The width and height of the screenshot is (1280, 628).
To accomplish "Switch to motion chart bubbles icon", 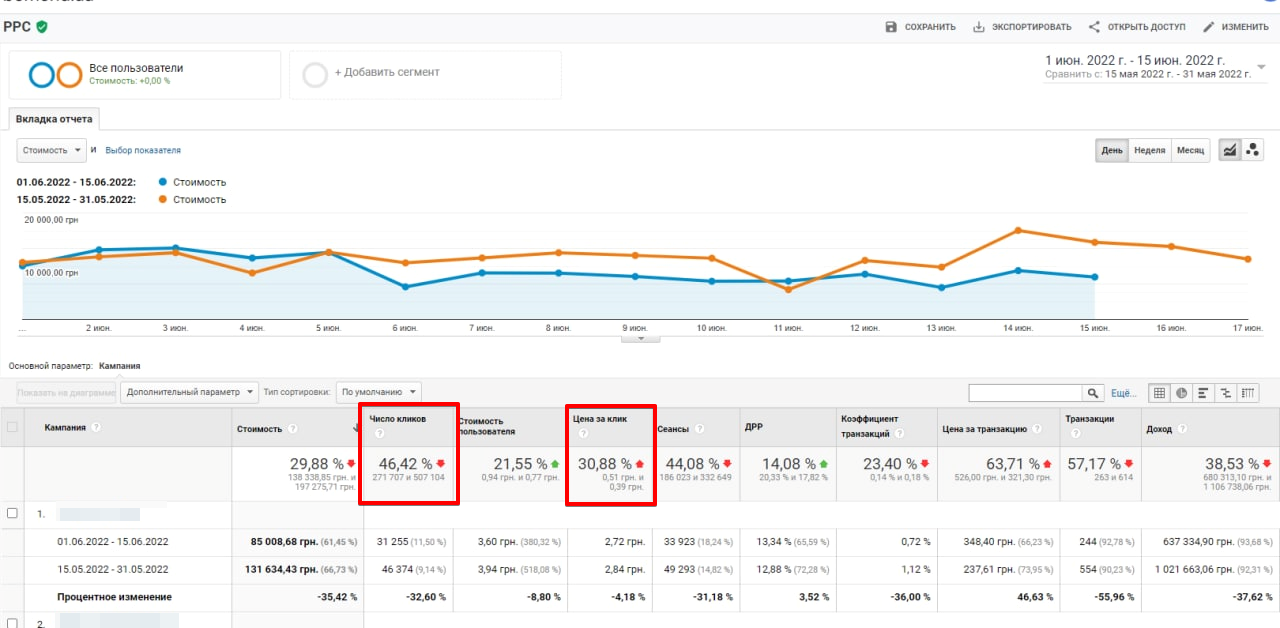I will [1253, 150].
